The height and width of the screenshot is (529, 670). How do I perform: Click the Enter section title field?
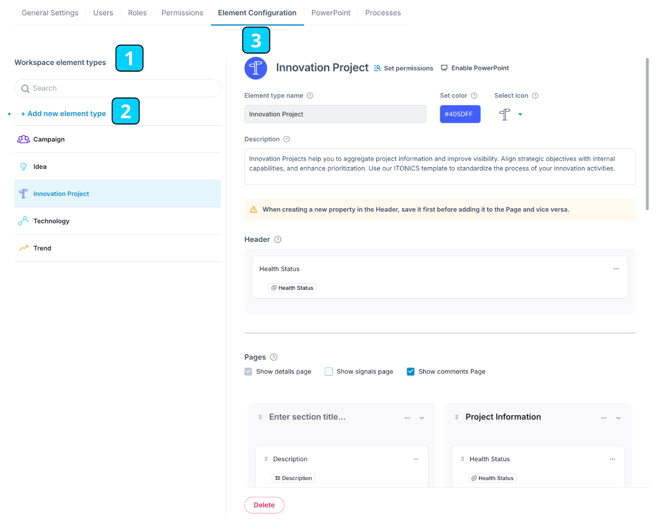tap(307, 417)
